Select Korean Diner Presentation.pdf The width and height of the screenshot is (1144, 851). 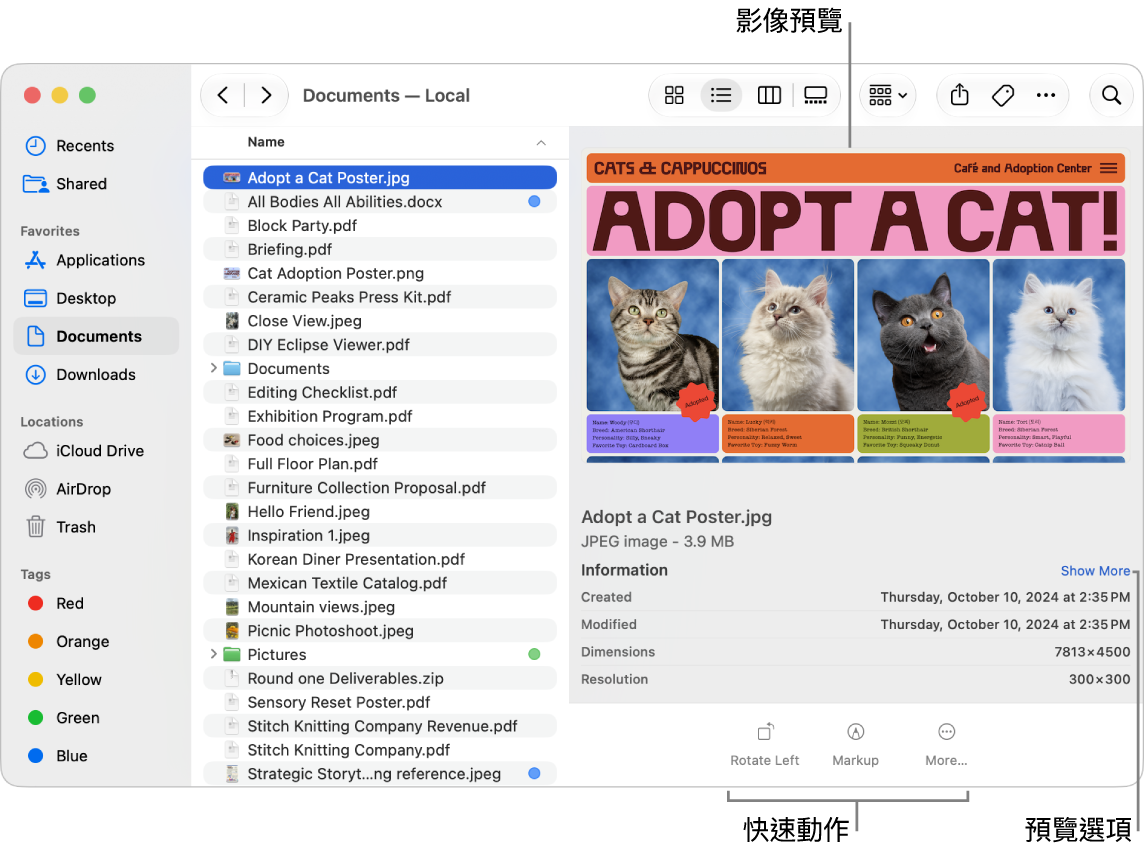point(379,559)
